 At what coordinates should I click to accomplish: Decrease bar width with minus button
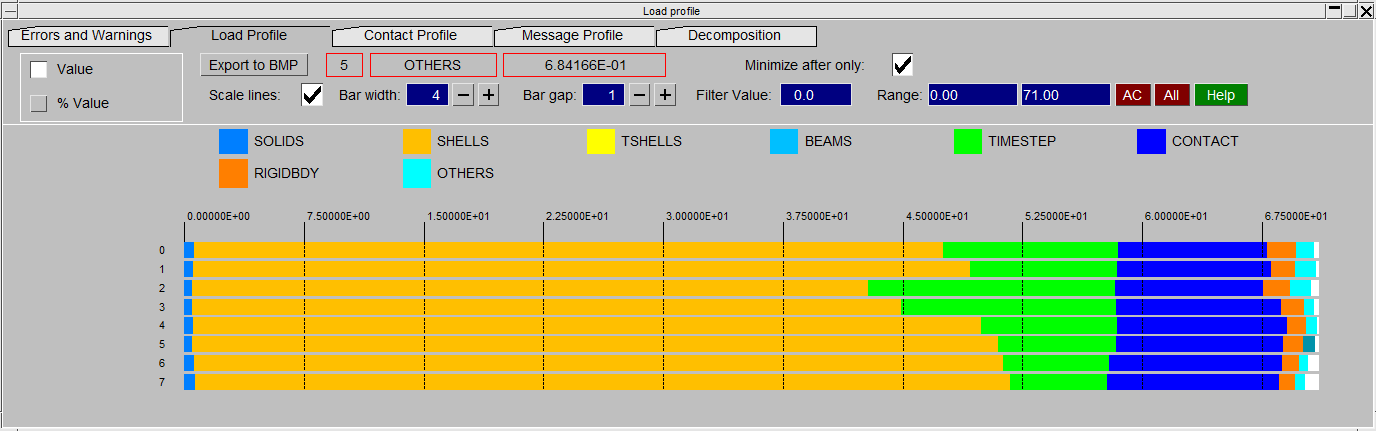click(464, 95)
